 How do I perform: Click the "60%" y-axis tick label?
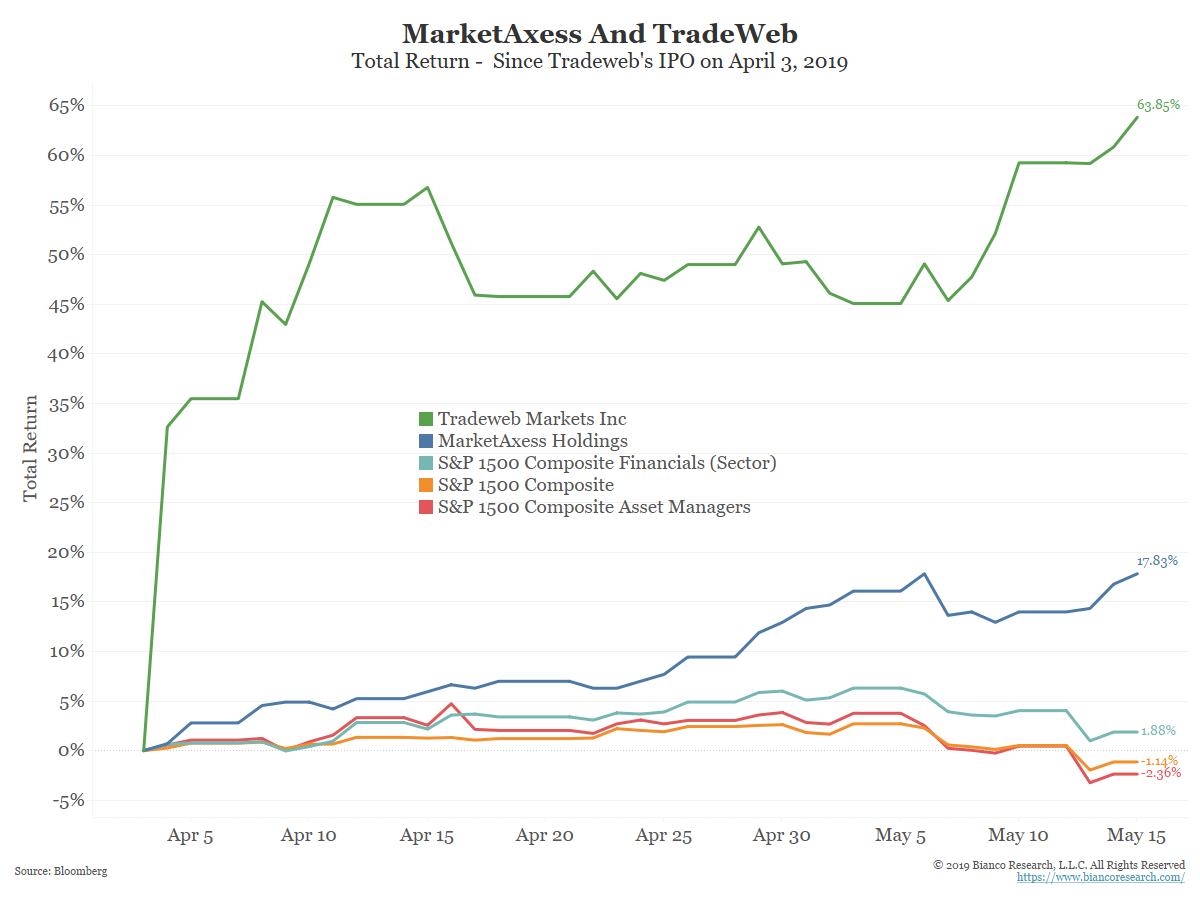(67, 155)
